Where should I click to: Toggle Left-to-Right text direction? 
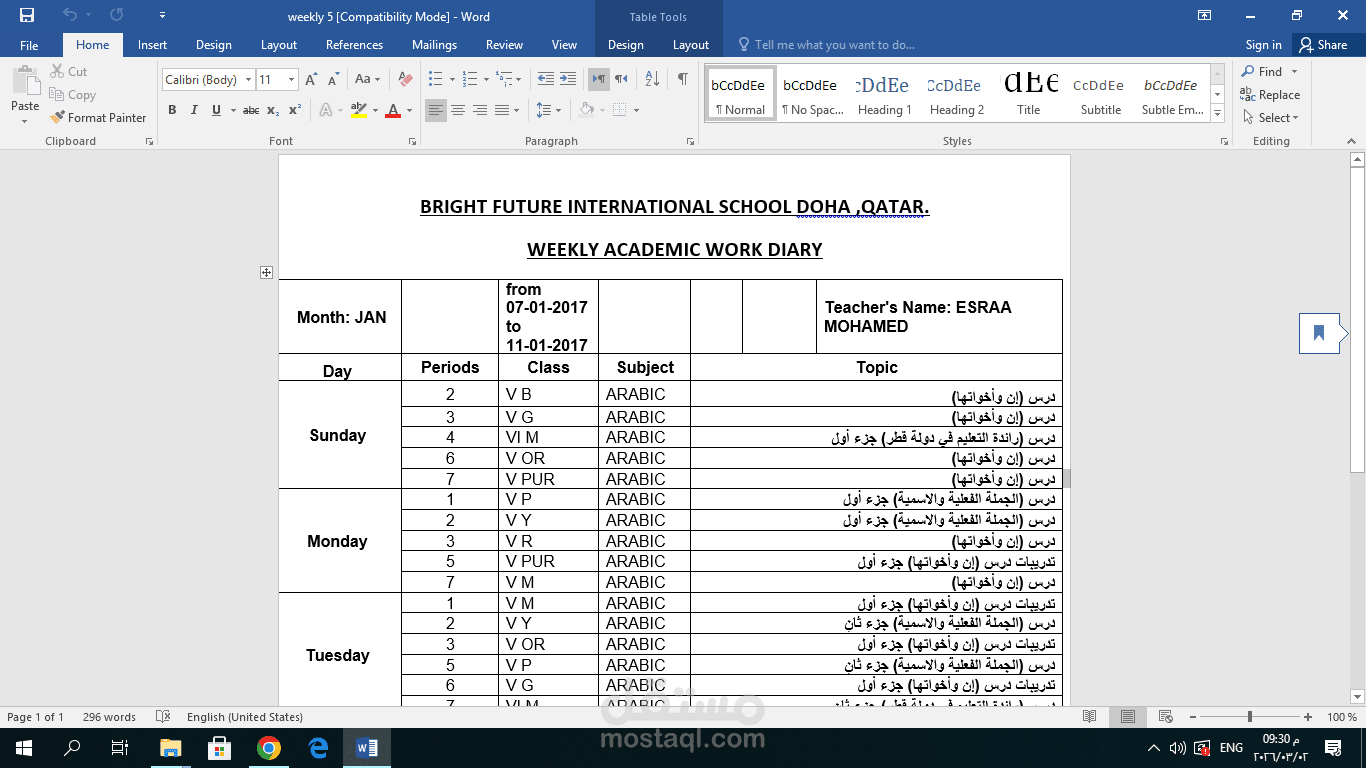coord(599,79)
